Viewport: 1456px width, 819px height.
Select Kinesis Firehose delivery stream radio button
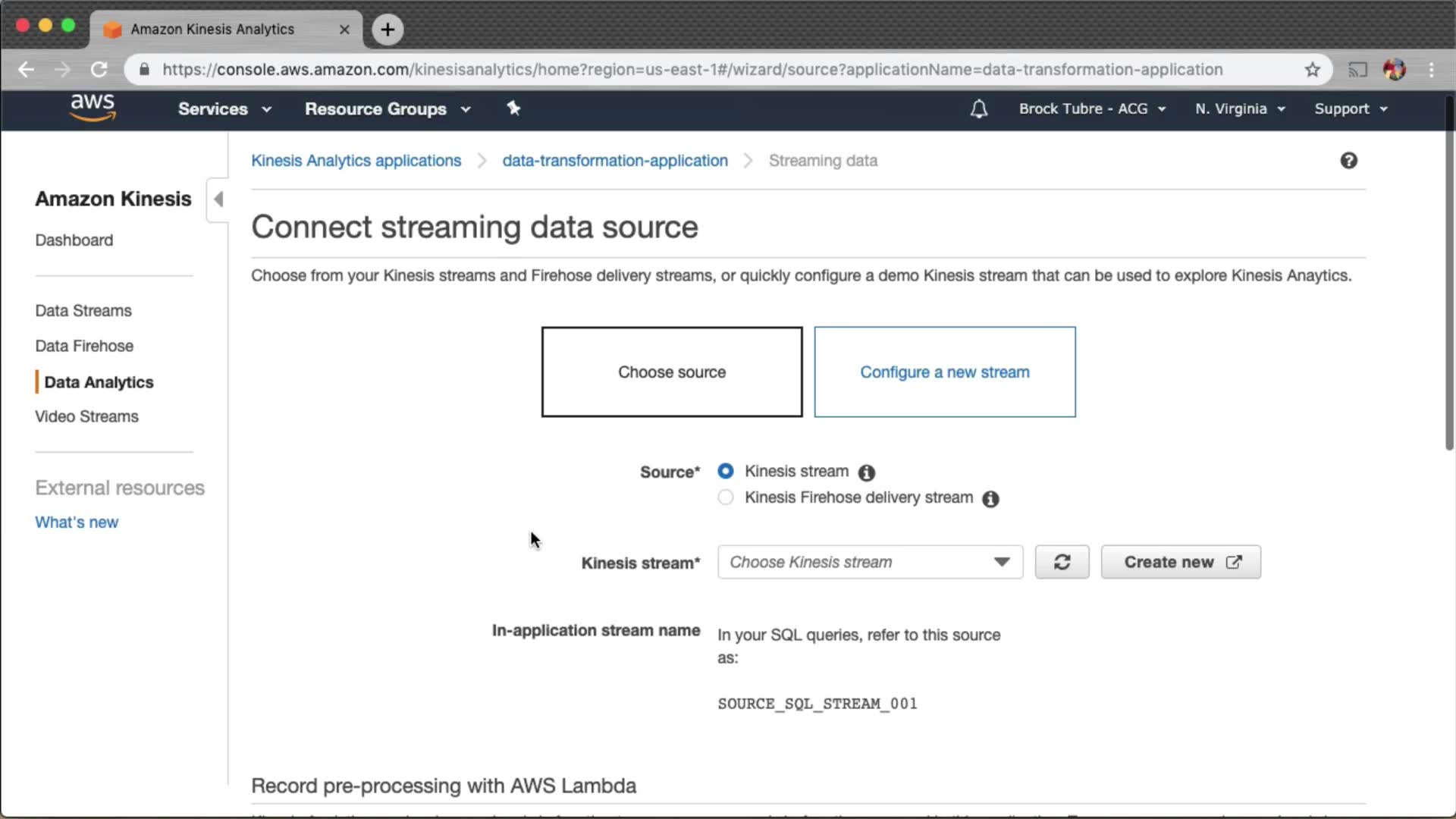[x=726, y=497]
